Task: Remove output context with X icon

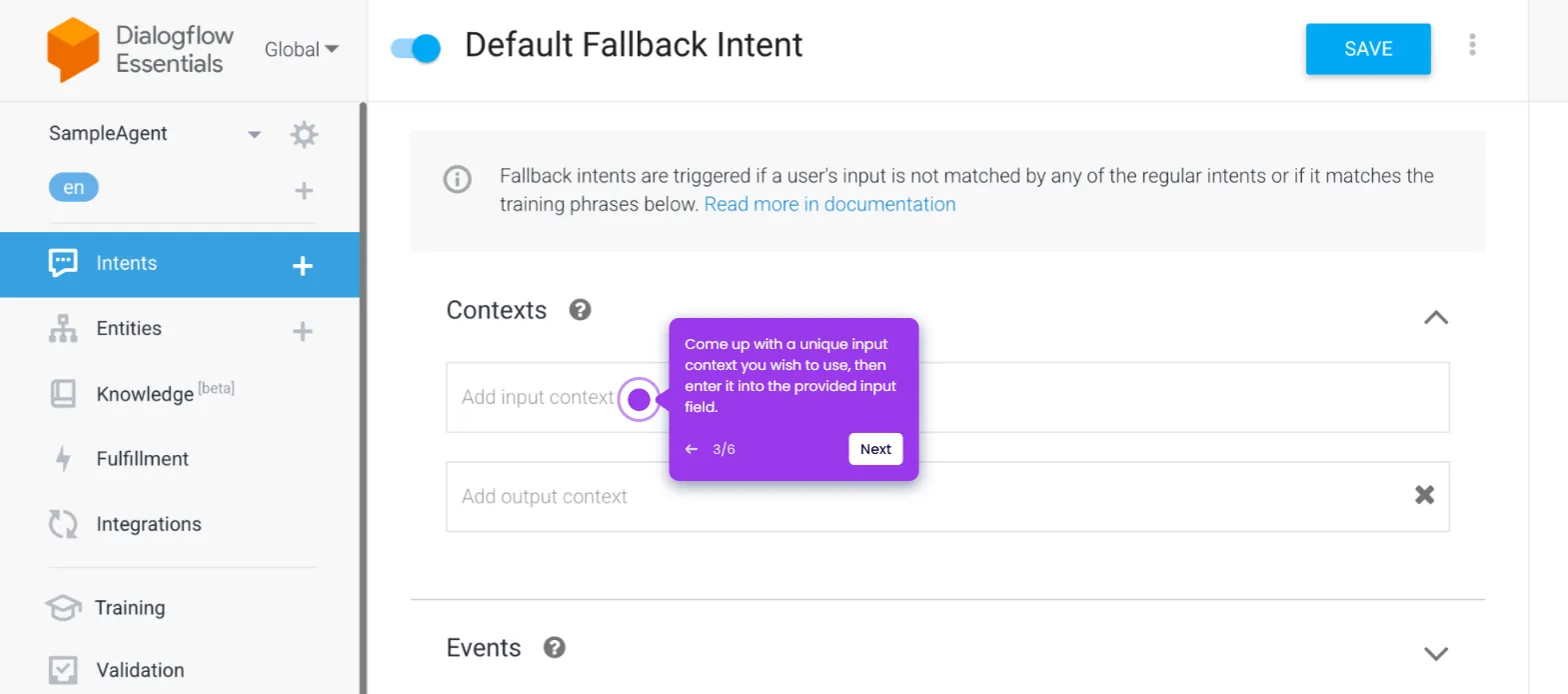Action: 1424,495
